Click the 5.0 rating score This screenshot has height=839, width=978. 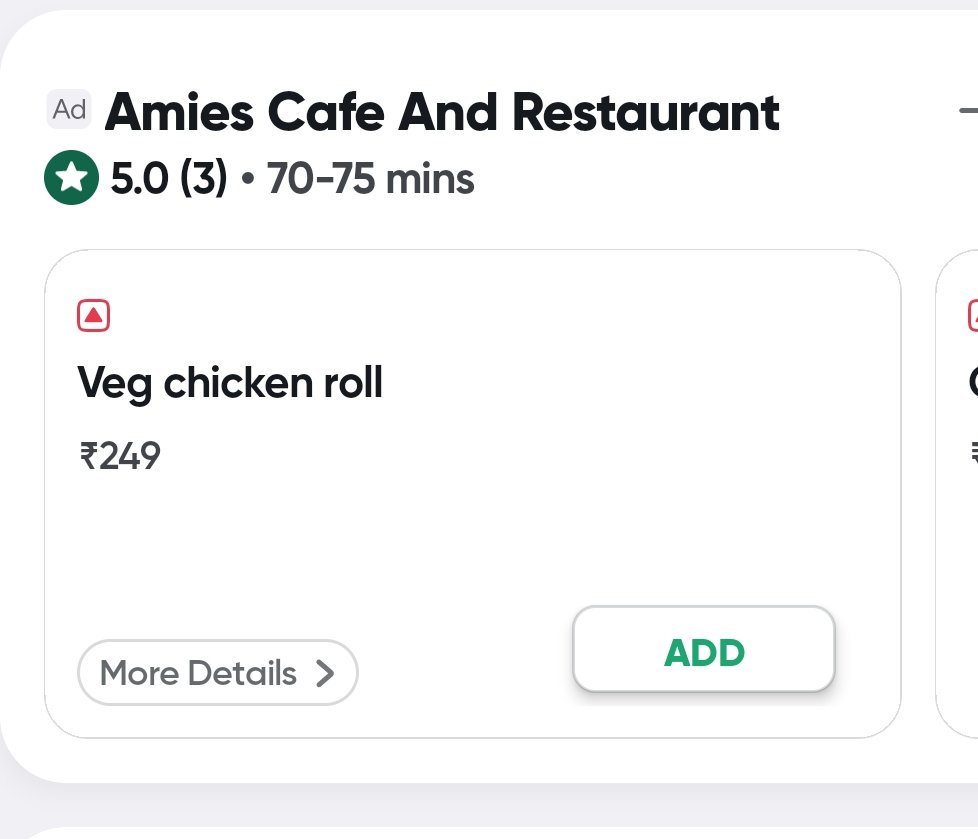point(138,180)
